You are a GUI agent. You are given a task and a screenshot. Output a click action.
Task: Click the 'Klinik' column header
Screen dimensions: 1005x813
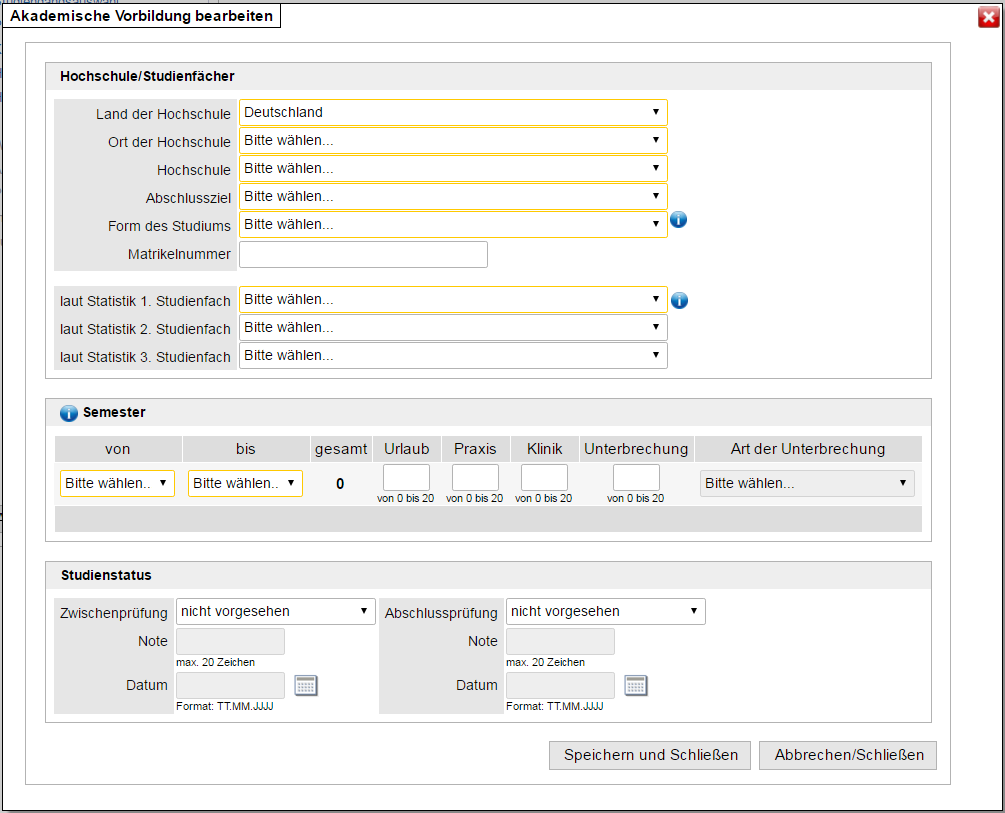tap(544, 449)
